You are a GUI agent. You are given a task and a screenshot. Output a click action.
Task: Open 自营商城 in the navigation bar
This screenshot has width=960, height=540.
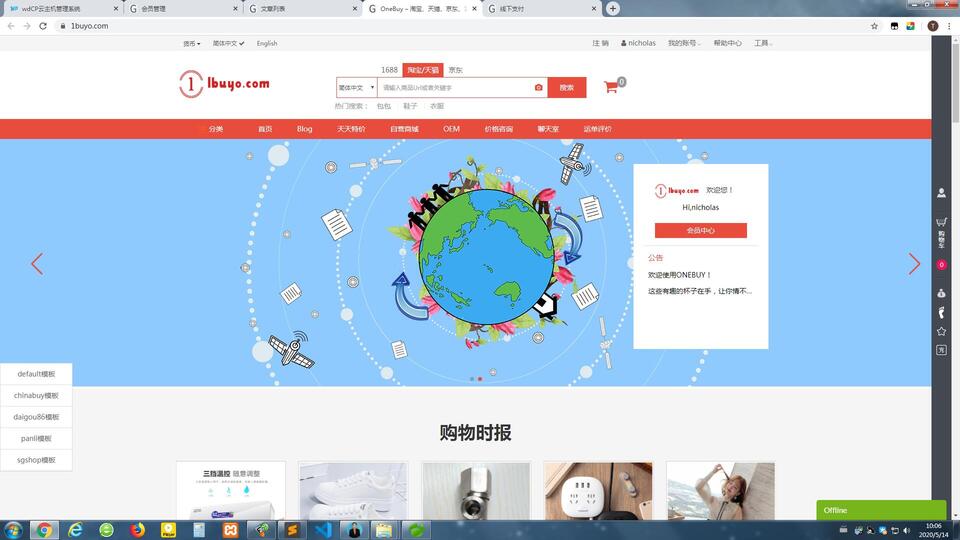pyautogui.click(x=404, y=129)
